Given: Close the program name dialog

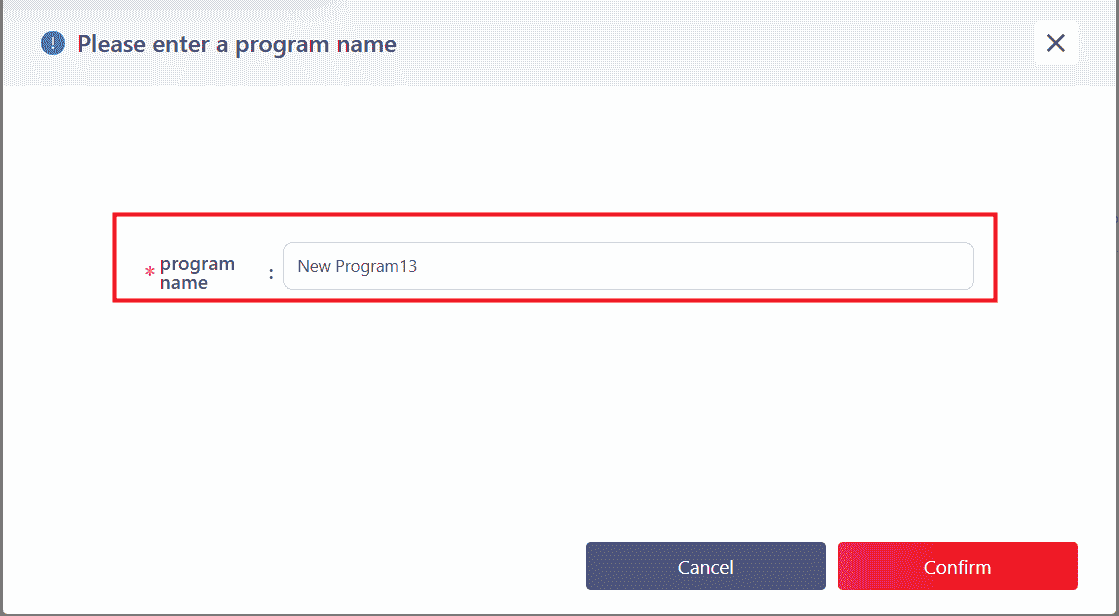Looking at the screenshot, I should click(1056, 43).
